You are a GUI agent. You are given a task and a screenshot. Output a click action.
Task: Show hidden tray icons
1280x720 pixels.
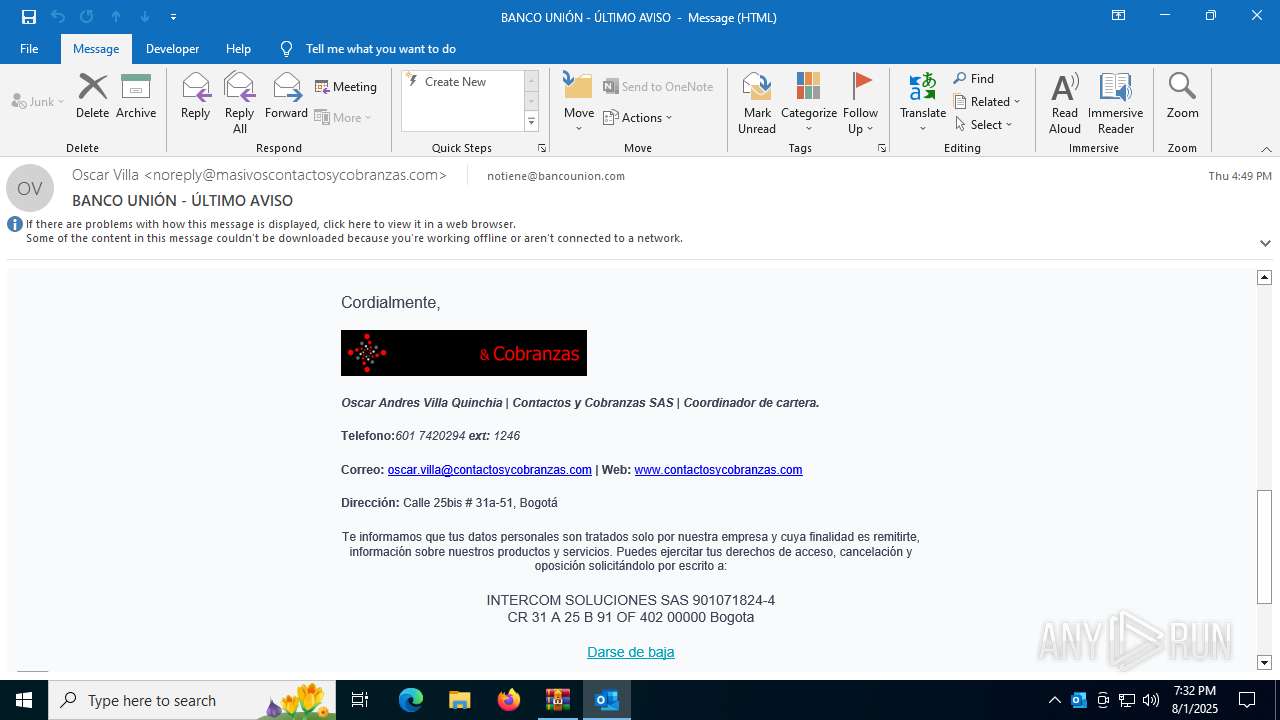coord(1054,700)
